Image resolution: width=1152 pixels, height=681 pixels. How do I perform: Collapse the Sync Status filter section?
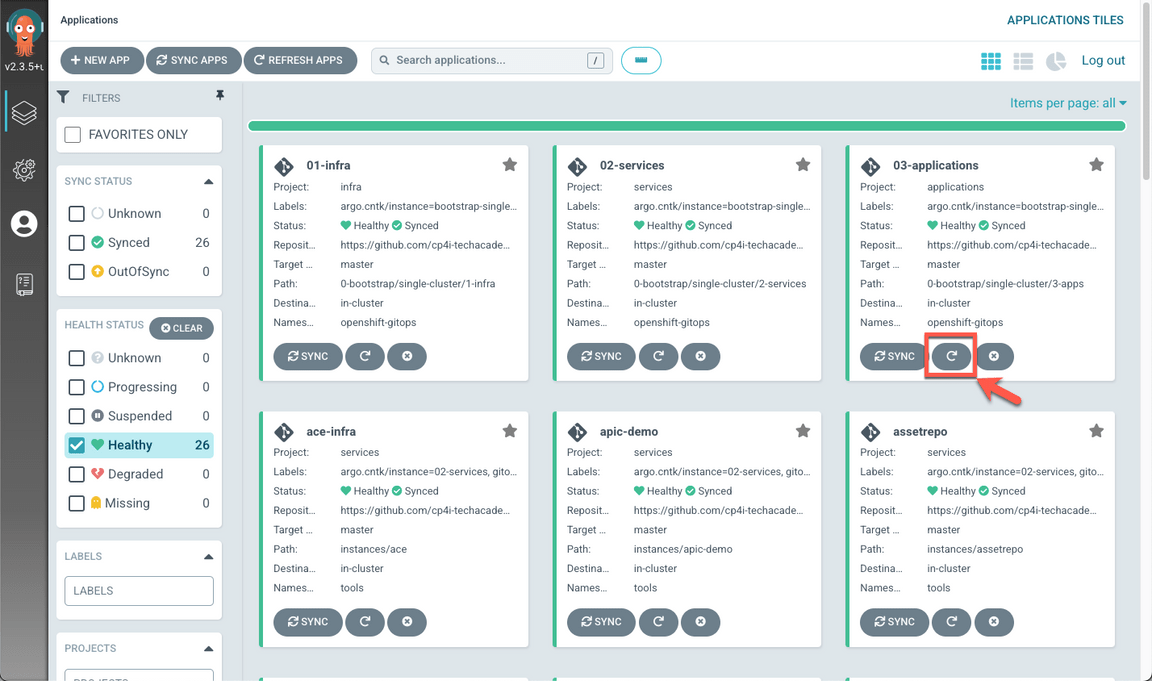pos(208,182)
